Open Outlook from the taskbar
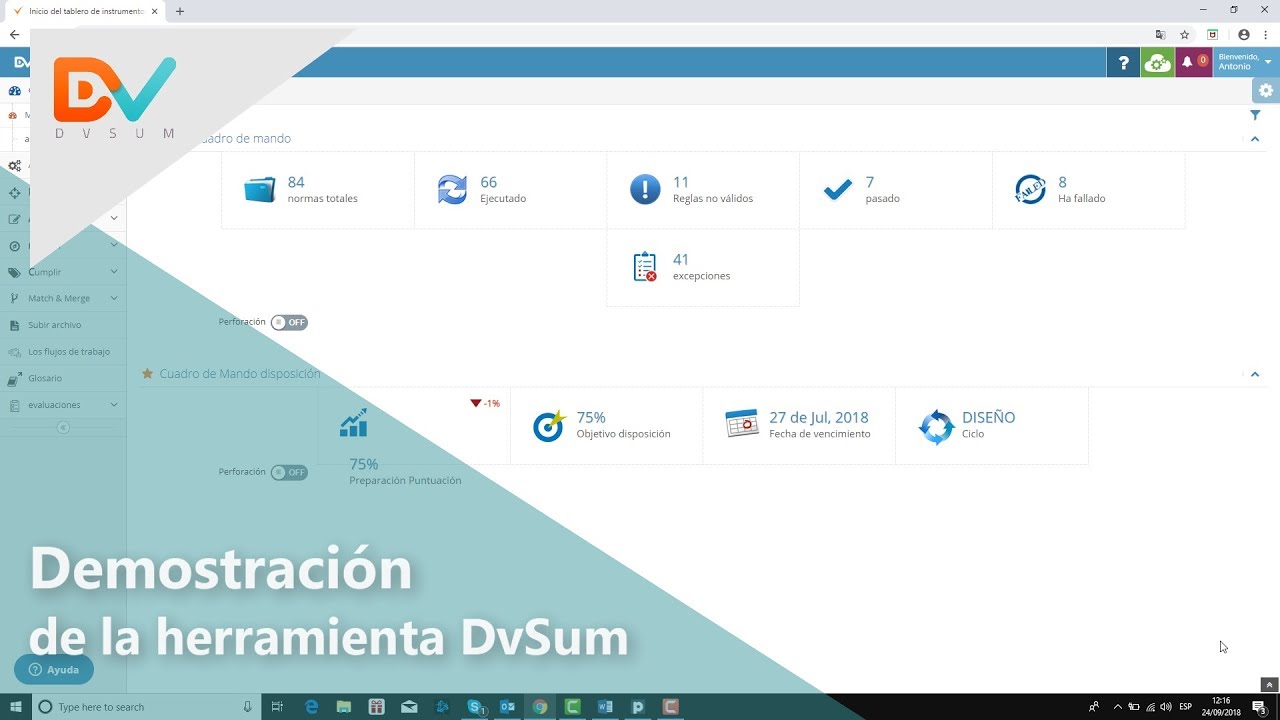This screenshot has height=720, width=1280. (508, 707)
